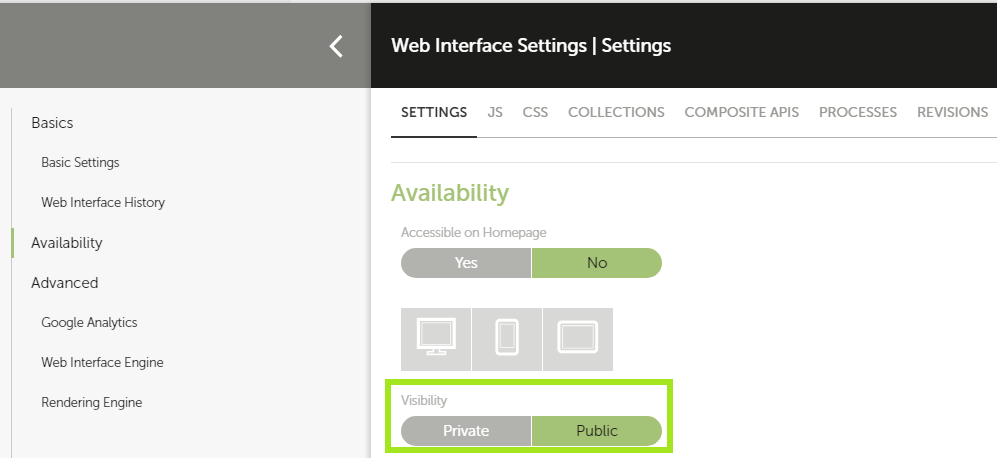Set Accessible on Homepage to Yes

(466, 263)
